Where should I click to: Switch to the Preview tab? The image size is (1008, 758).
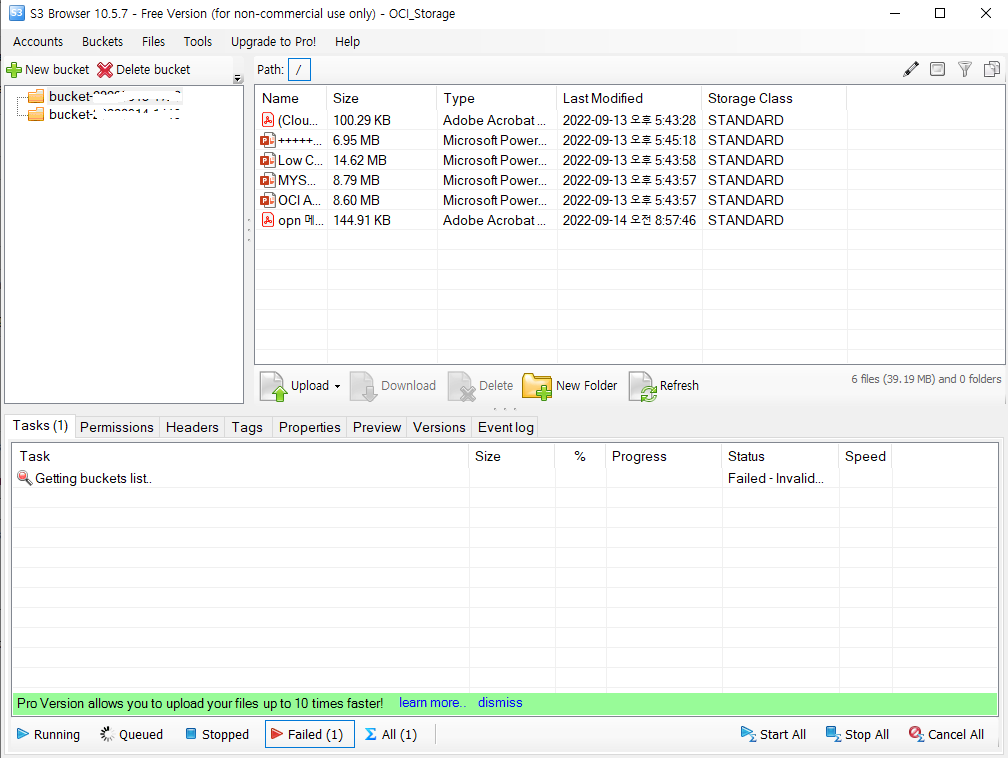click(377, 428)
